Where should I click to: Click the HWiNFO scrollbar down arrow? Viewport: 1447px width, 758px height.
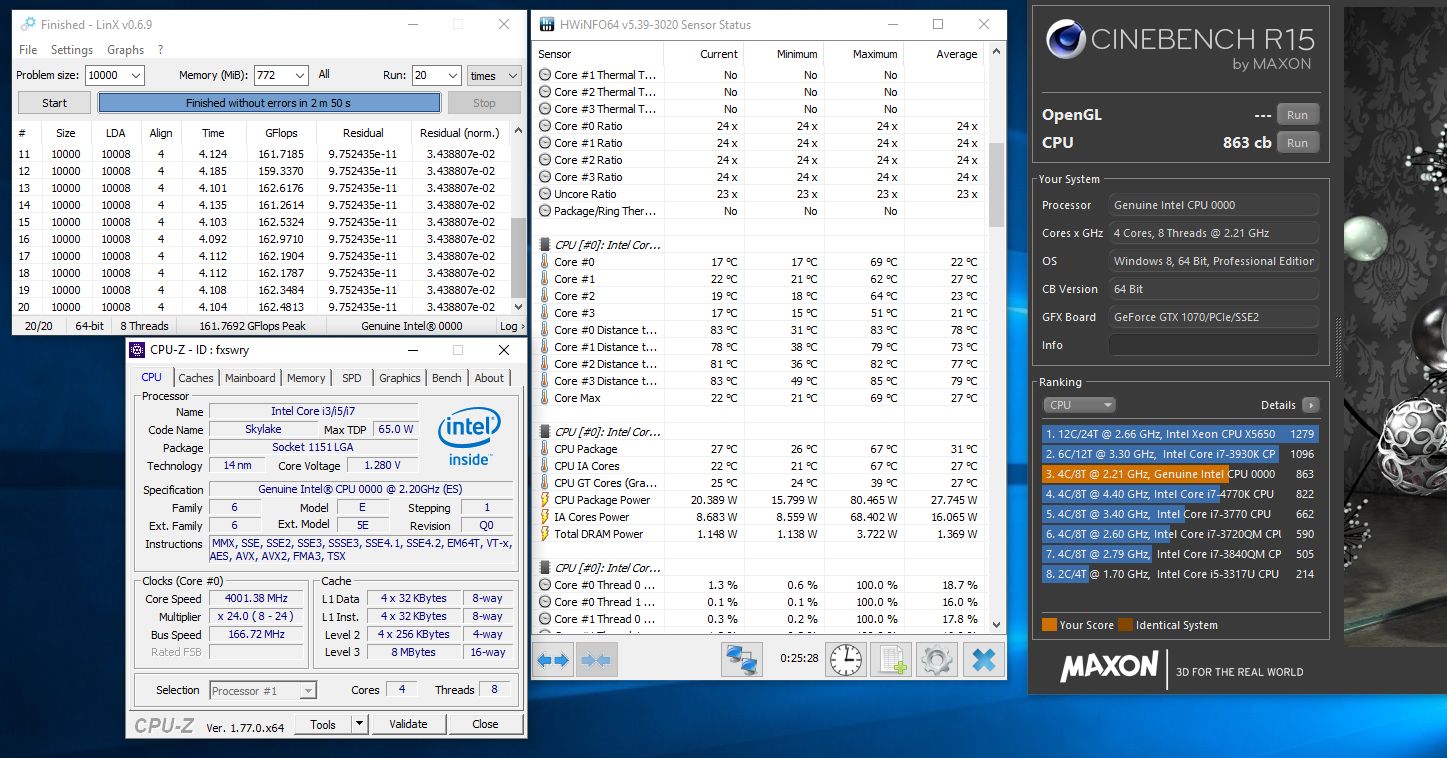(996, 624)
